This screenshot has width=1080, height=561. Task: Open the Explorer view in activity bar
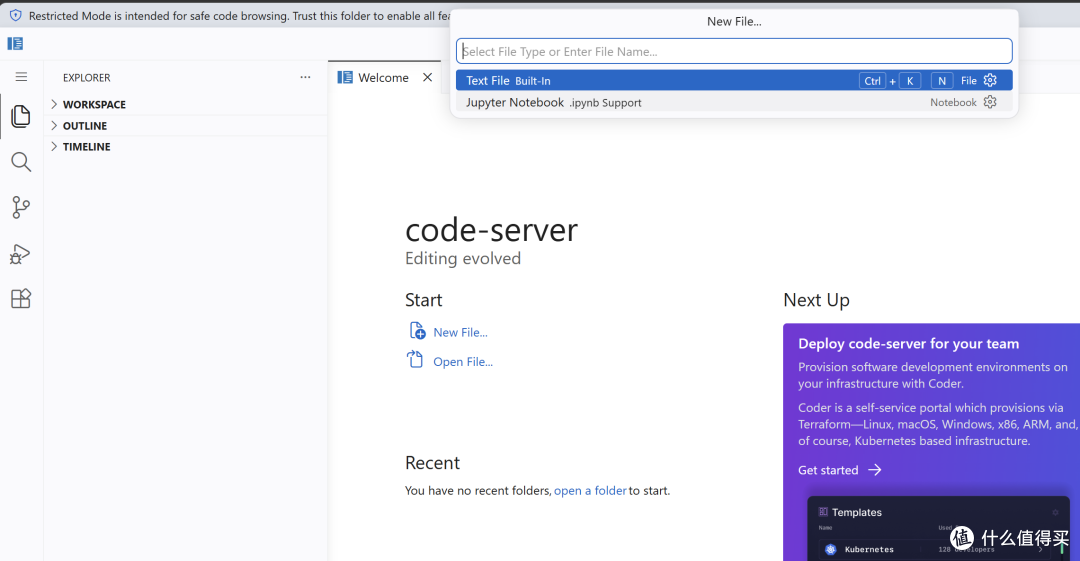tap(21, 116)
